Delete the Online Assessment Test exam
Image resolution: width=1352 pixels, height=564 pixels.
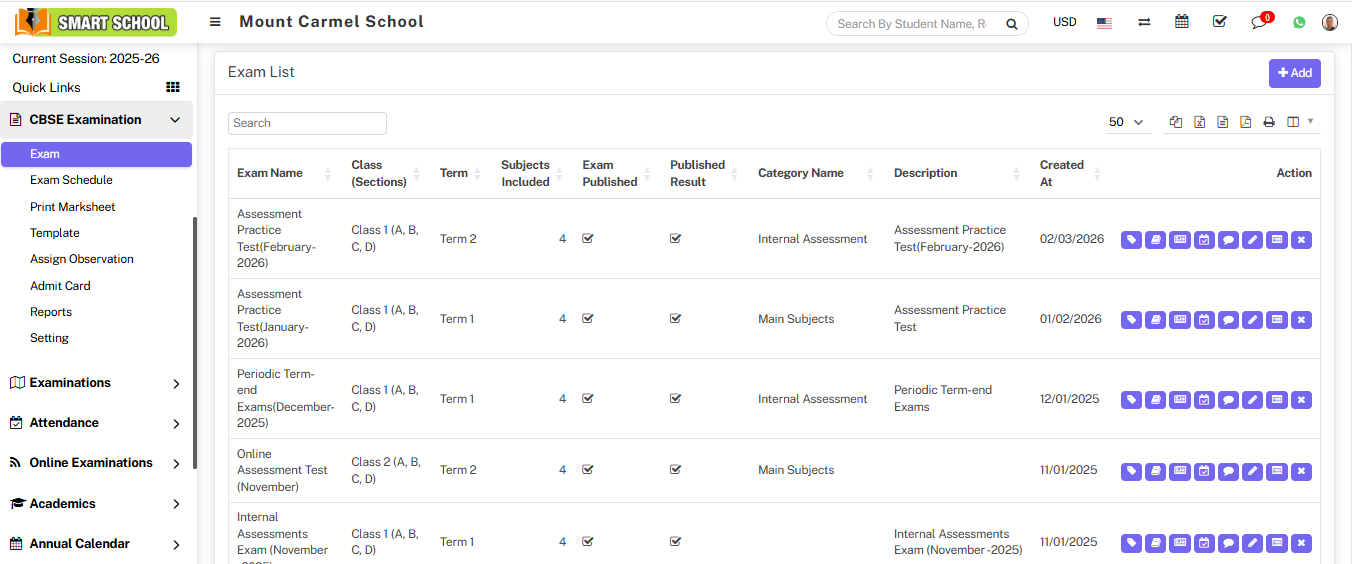point(1301,471)
